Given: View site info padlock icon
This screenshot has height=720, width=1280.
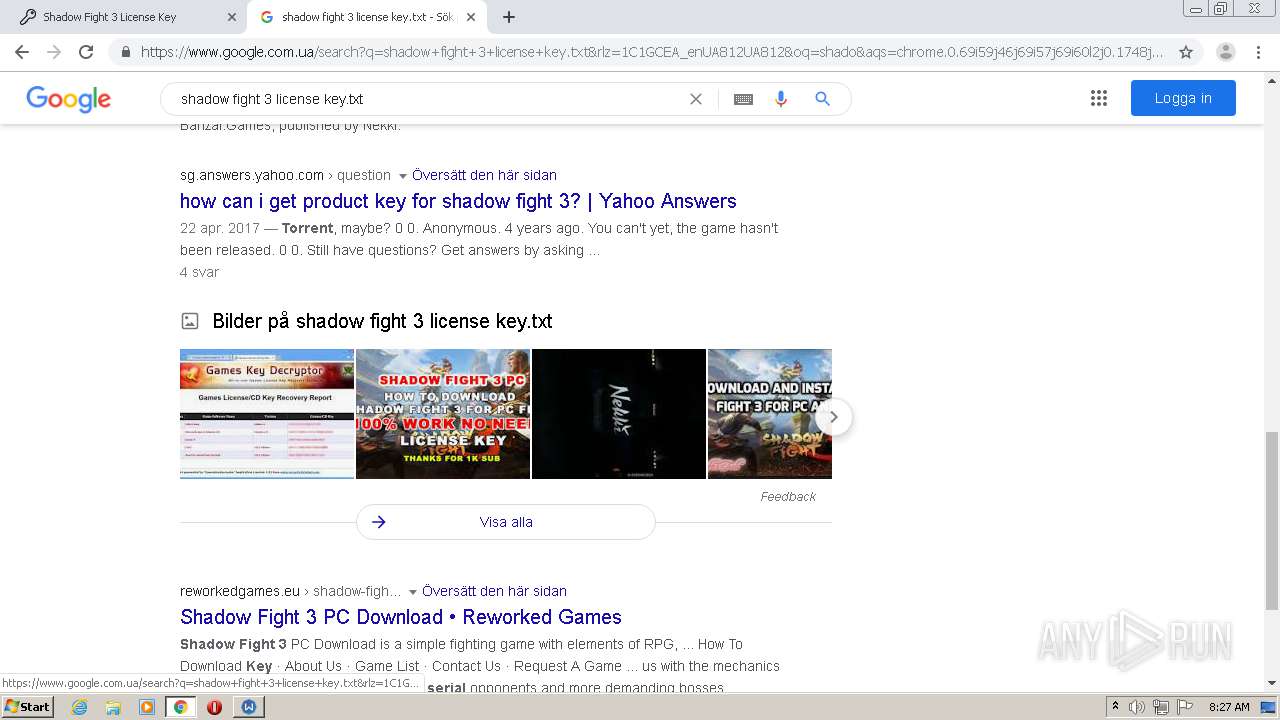Looking at the screenshot, I should tap(125, 52).
